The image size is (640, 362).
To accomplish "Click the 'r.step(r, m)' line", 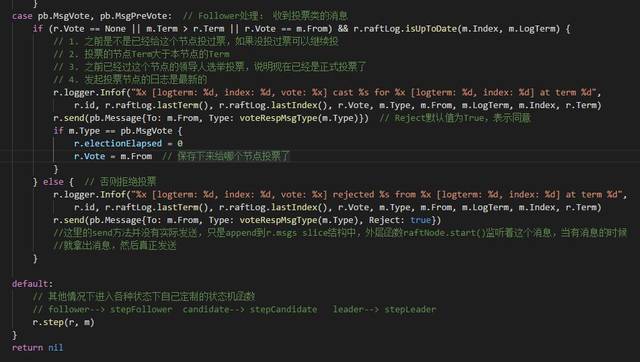I will point(63,322).
